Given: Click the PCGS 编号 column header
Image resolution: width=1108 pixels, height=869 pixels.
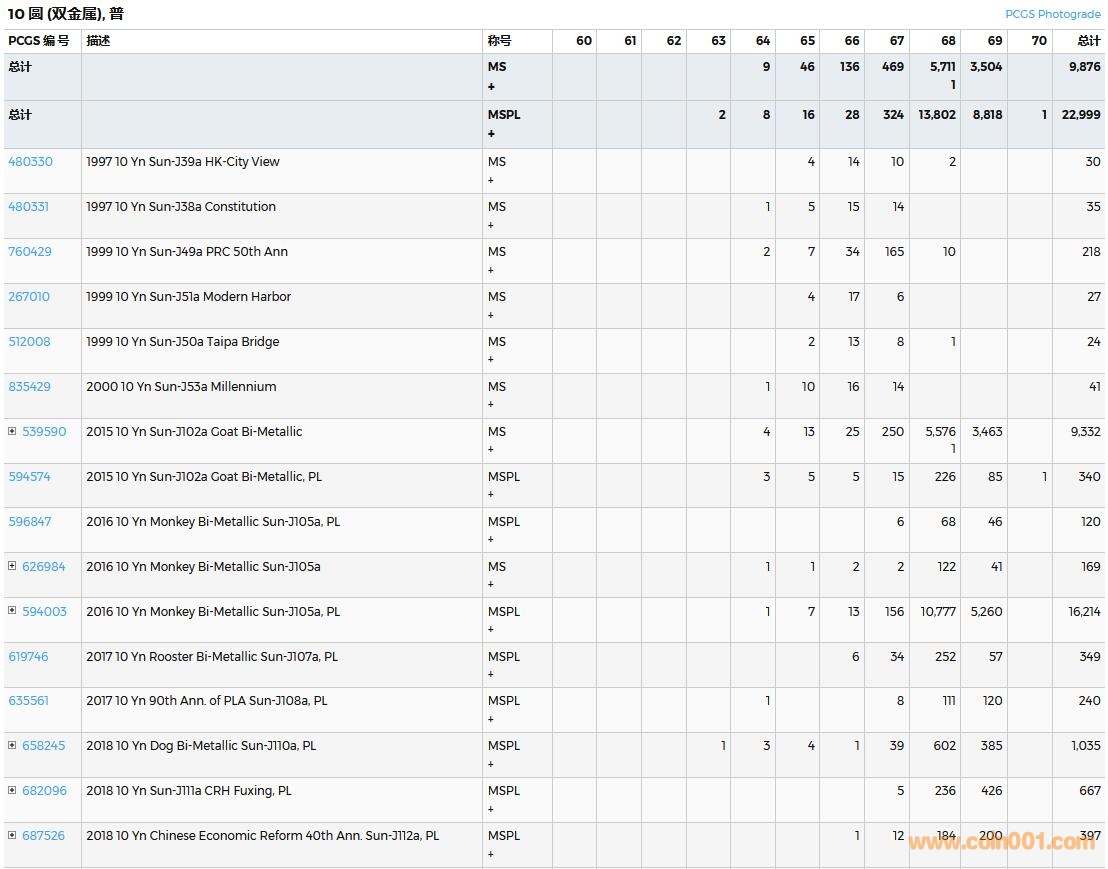Looking at the screenshot, I should [39, 41].
